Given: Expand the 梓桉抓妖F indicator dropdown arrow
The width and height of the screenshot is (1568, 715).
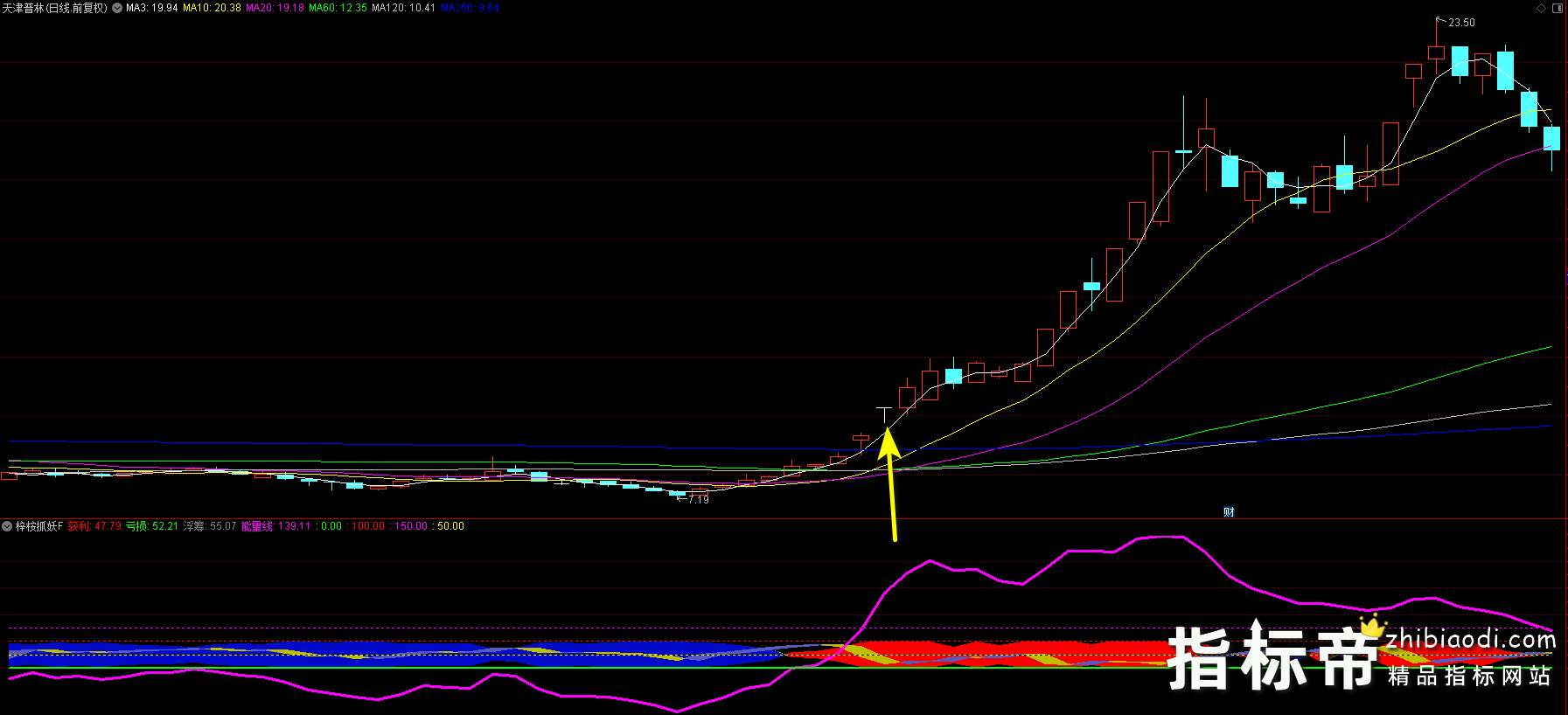Looking at the screenshot, I should pos(7,526).
